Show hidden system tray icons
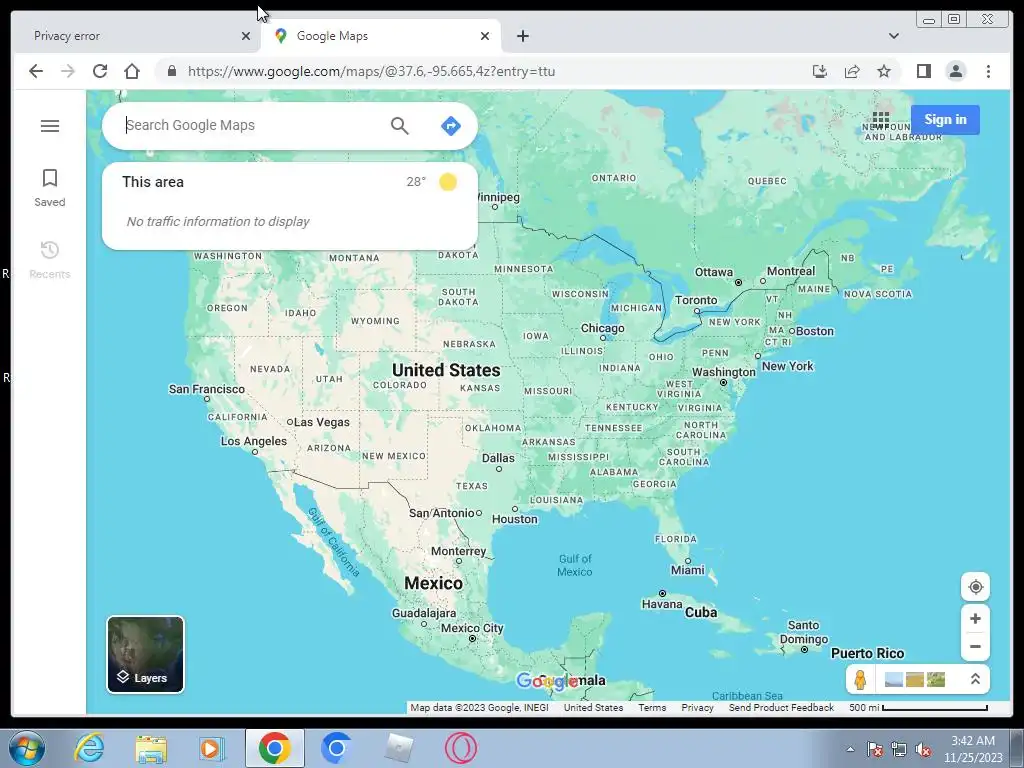 coord(850,749)
